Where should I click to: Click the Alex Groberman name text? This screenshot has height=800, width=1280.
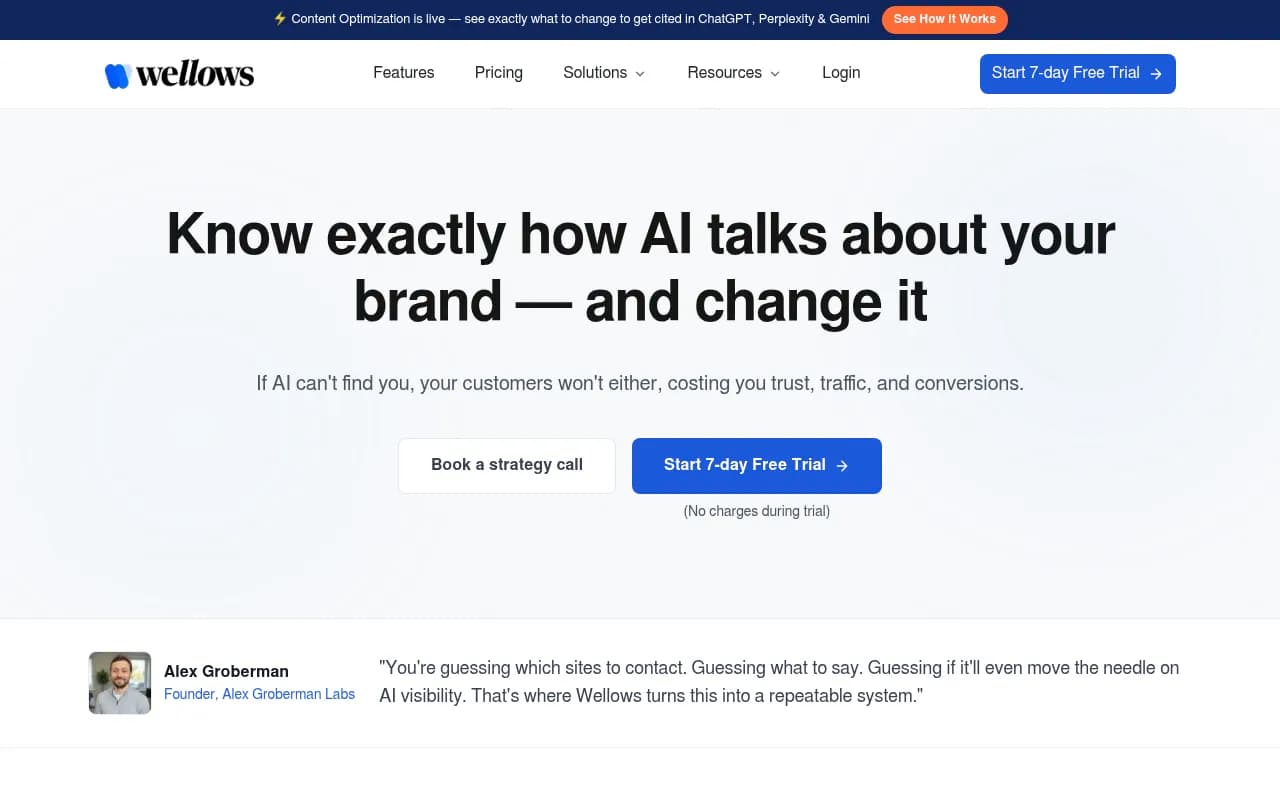tap(226, 671)
